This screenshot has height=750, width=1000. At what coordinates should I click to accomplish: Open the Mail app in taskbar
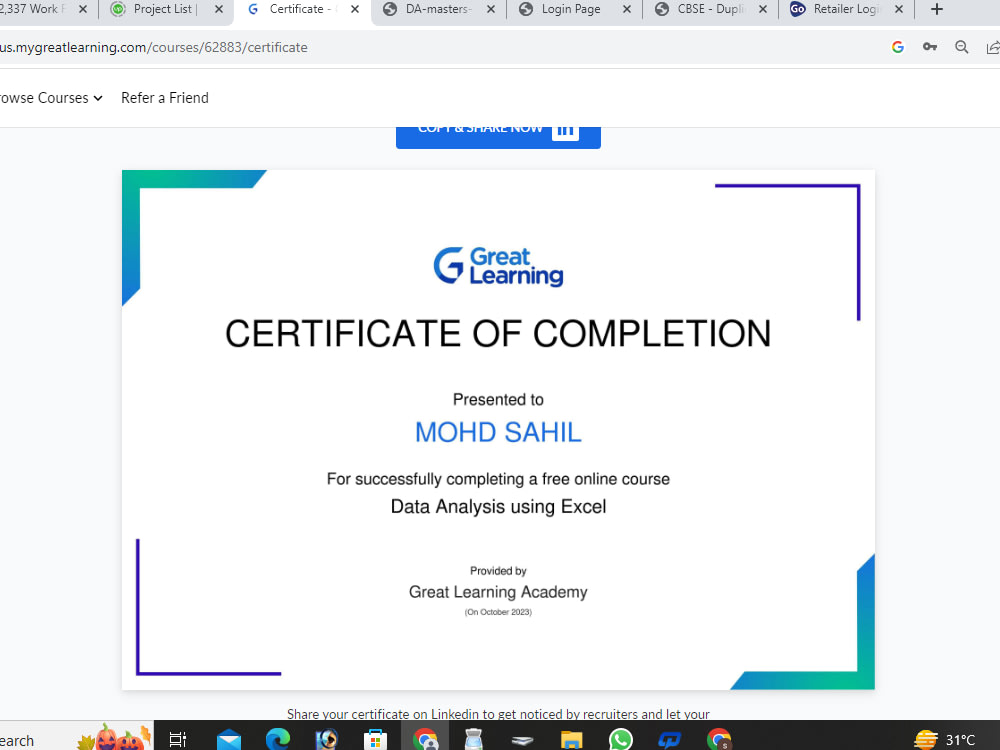(x=229, y=740)
